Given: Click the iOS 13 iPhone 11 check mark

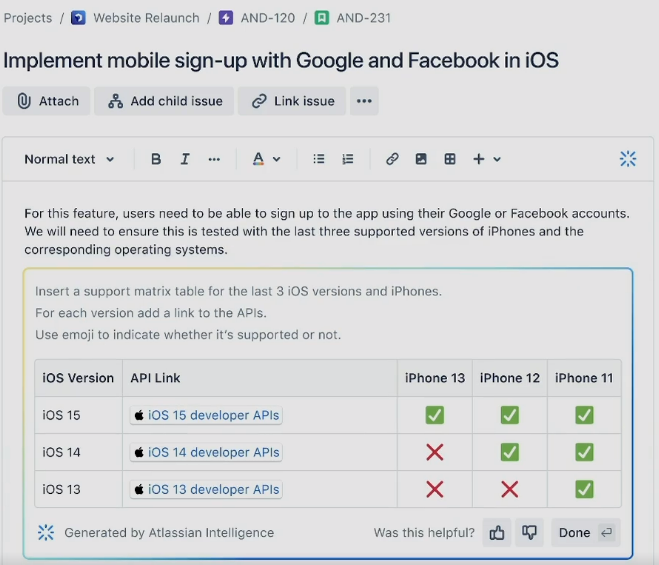Looking at the screenshot, I should [x=584, y=489].
